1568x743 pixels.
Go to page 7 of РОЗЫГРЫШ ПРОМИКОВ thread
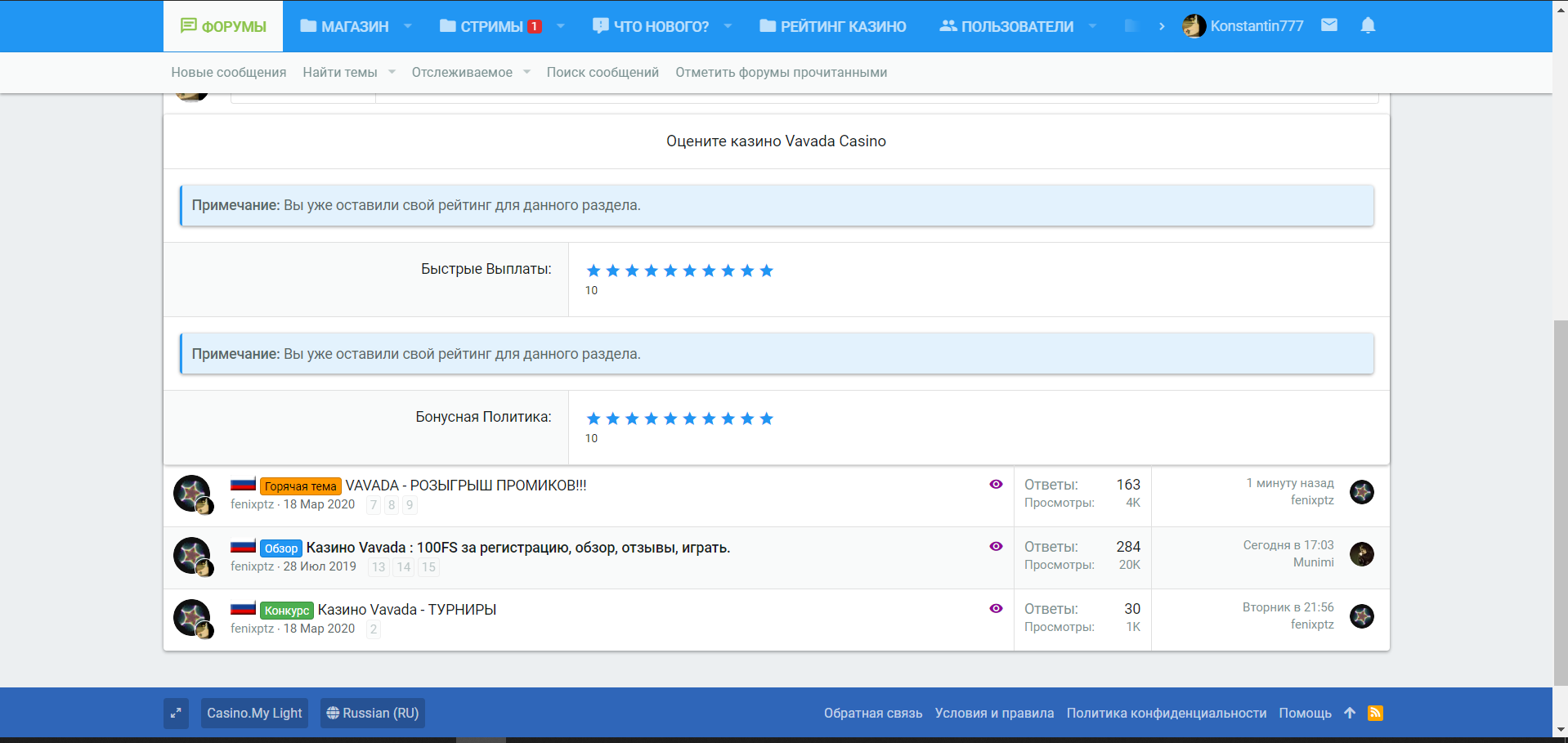pos(374,505)
